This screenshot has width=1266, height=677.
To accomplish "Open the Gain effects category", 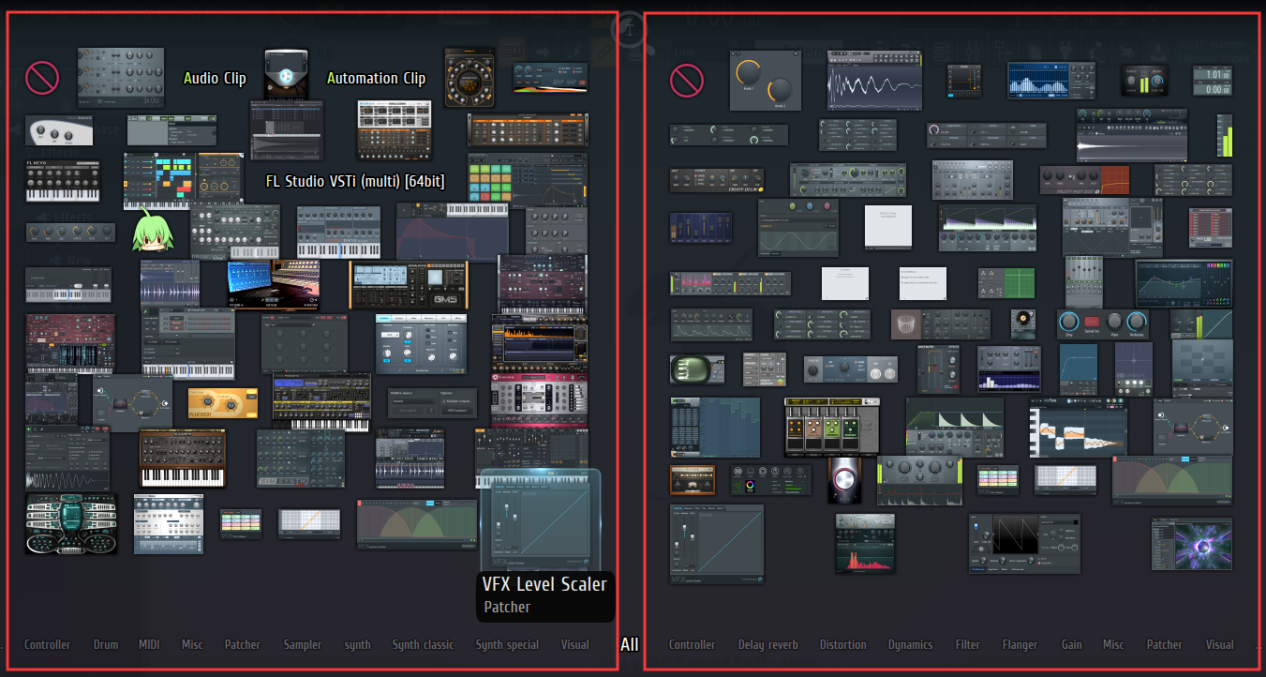I will [1072, 645].
